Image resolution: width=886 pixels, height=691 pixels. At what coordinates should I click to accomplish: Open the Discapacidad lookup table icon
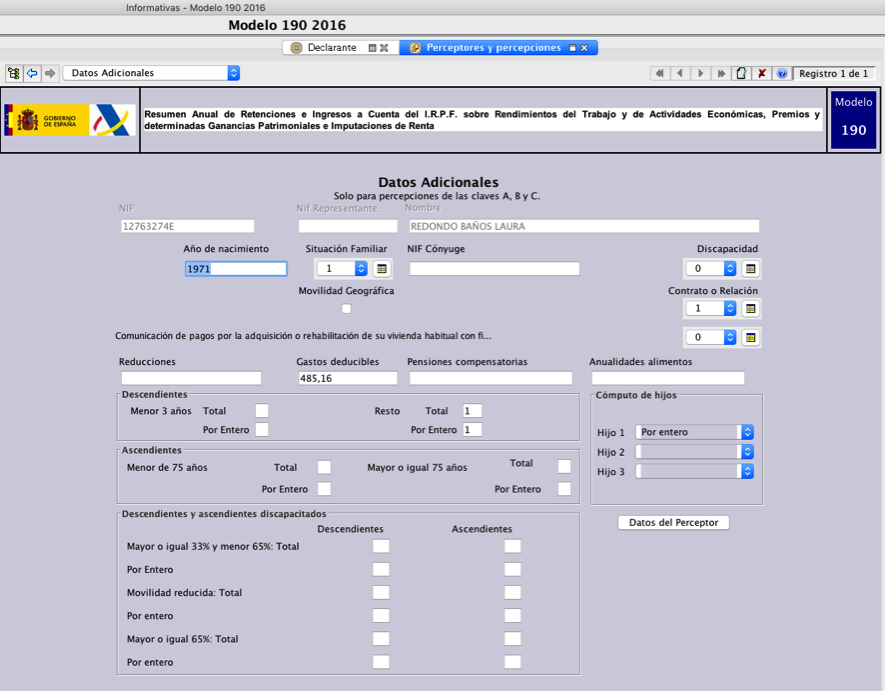pyautogui.click(x=750, y=269)
